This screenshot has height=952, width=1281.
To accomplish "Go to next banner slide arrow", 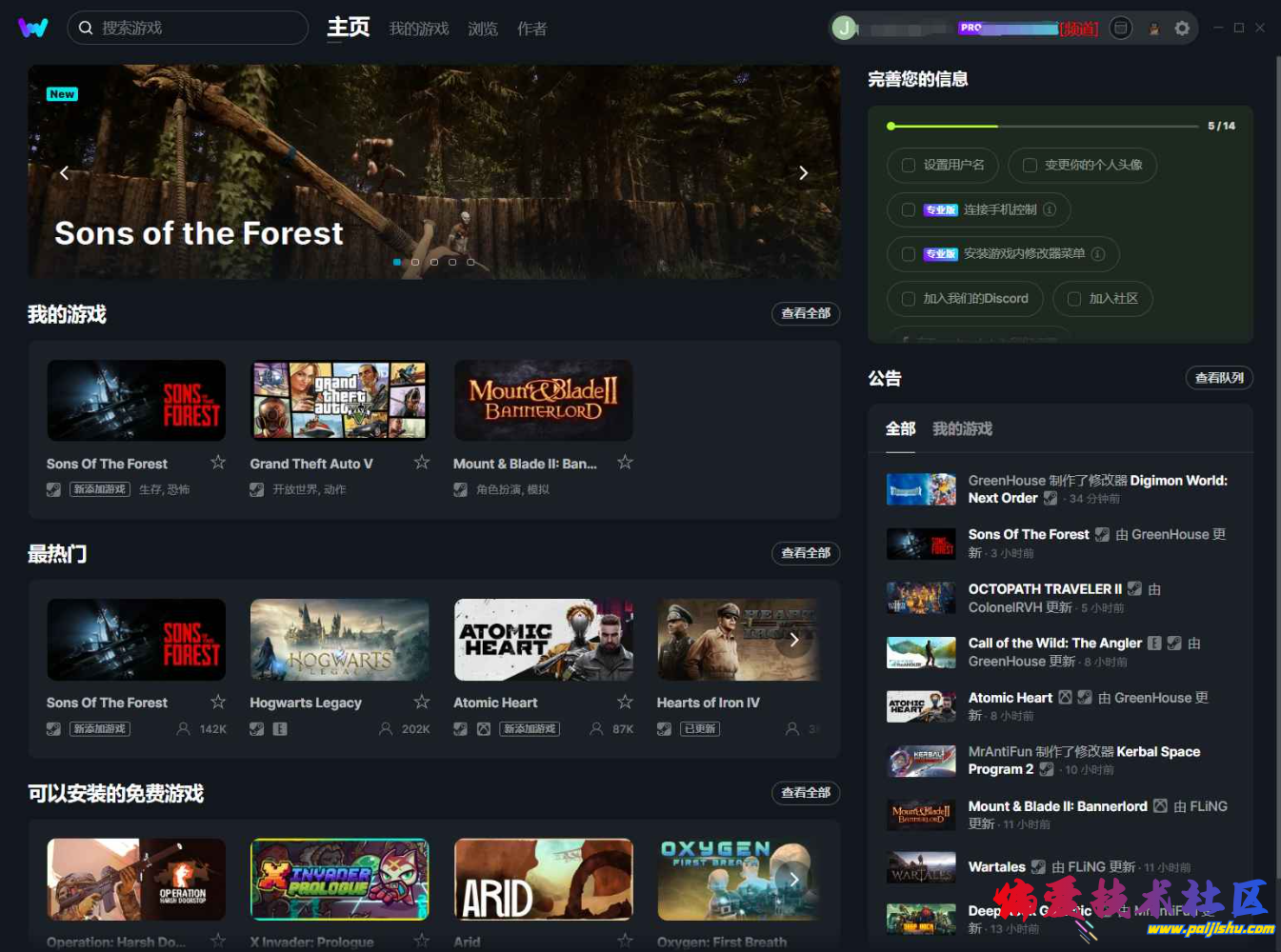I will [803, 172].
